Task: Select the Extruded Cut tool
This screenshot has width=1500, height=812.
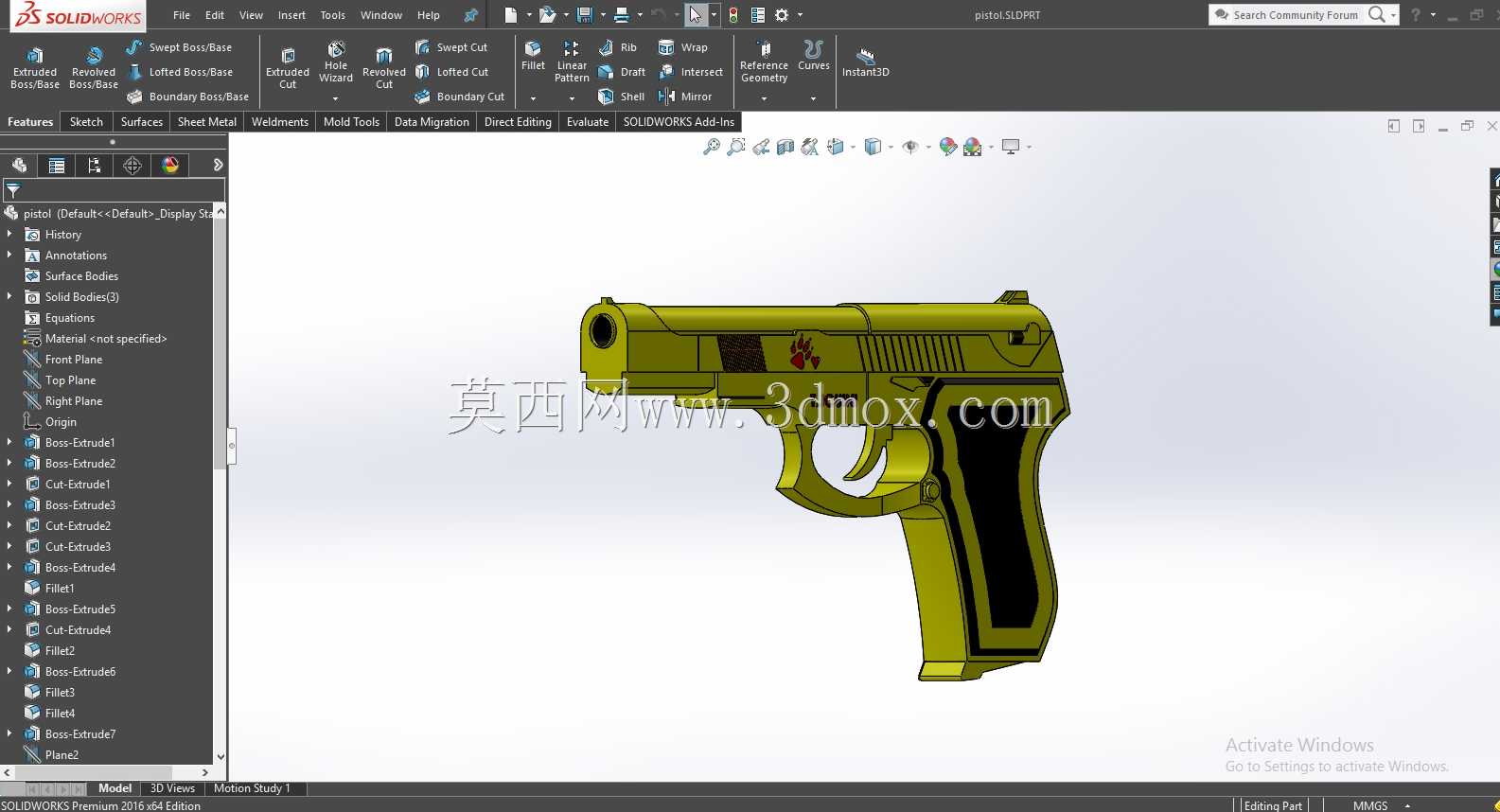Action: click(x=288, y=67)
